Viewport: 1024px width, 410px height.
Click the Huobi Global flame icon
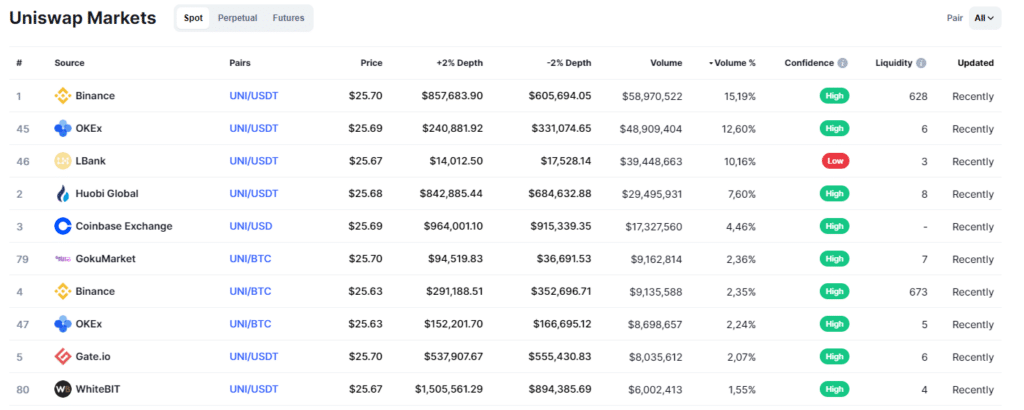point(63,193)
